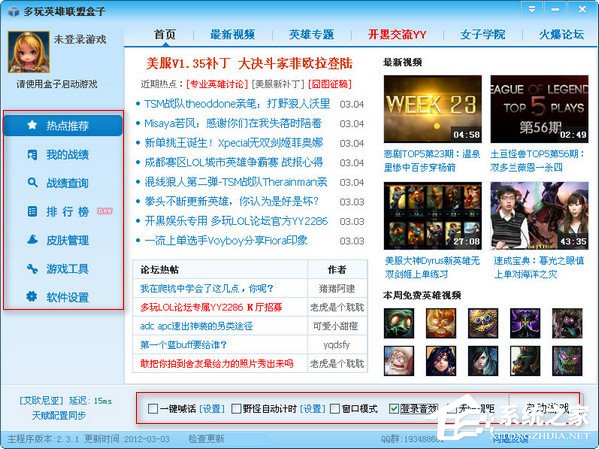Open forum post adc apc速出神装的另类途径
Screen dimensions: 599x449
point(196,326)
